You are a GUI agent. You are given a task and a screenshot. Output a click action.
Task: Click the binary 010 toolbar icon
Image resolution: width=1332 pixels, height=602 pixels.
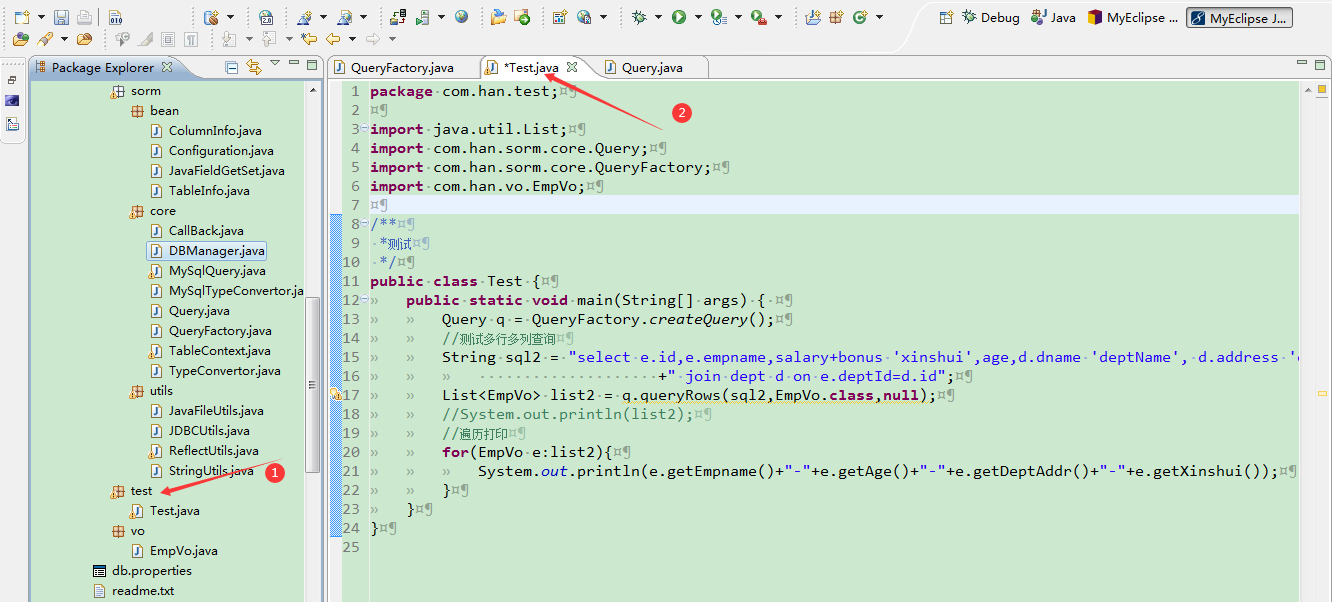(x=115, y=17)
